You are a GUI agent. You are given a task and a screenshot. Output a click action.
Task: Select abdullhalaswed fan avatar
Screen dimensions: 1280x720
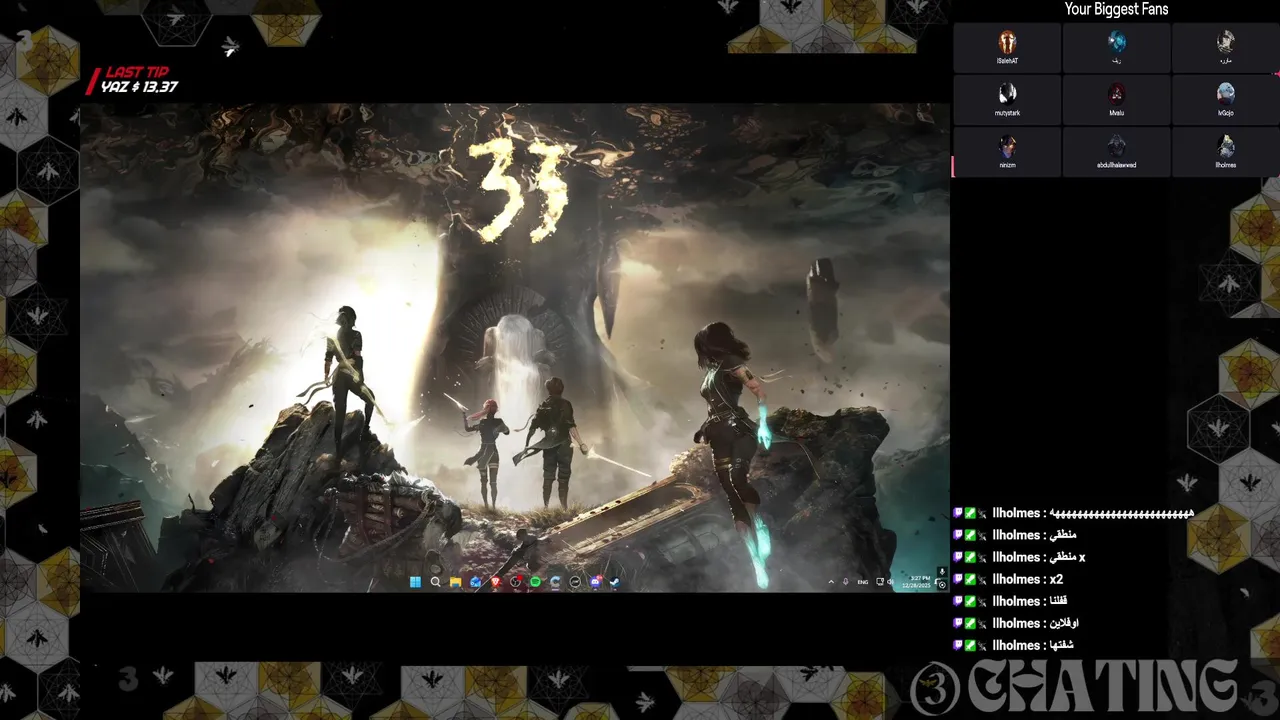click(x=1116, y=147)
